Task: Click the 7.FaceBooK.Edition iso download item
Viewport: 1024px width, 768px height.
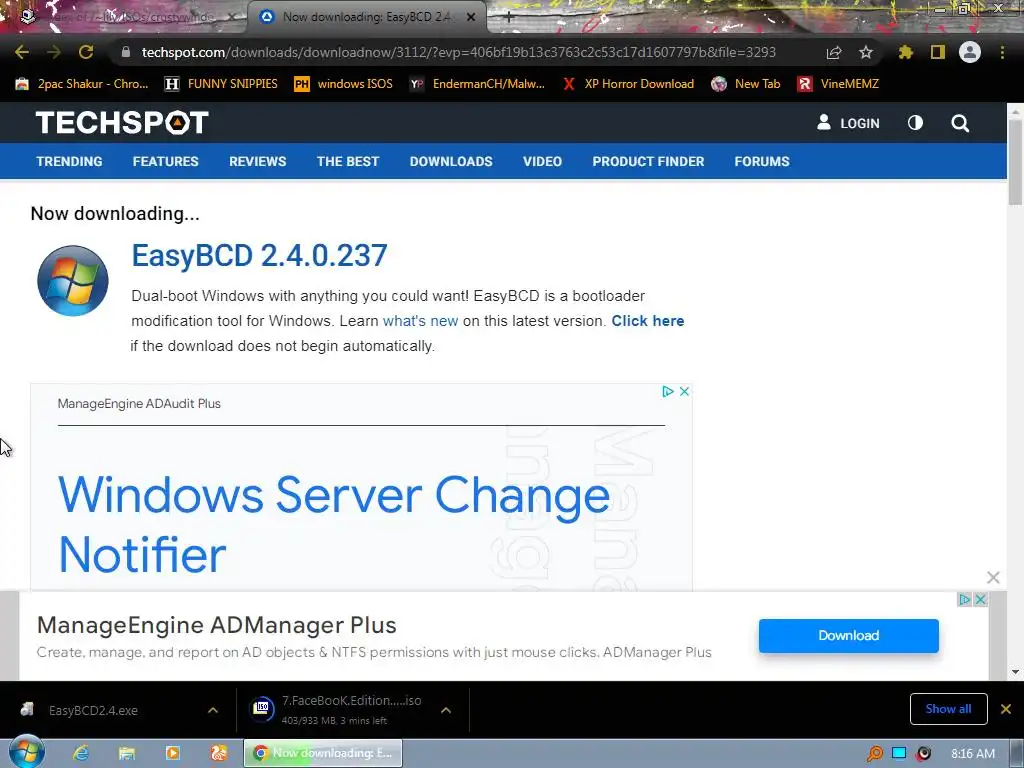Action: [x=338, y=709]
